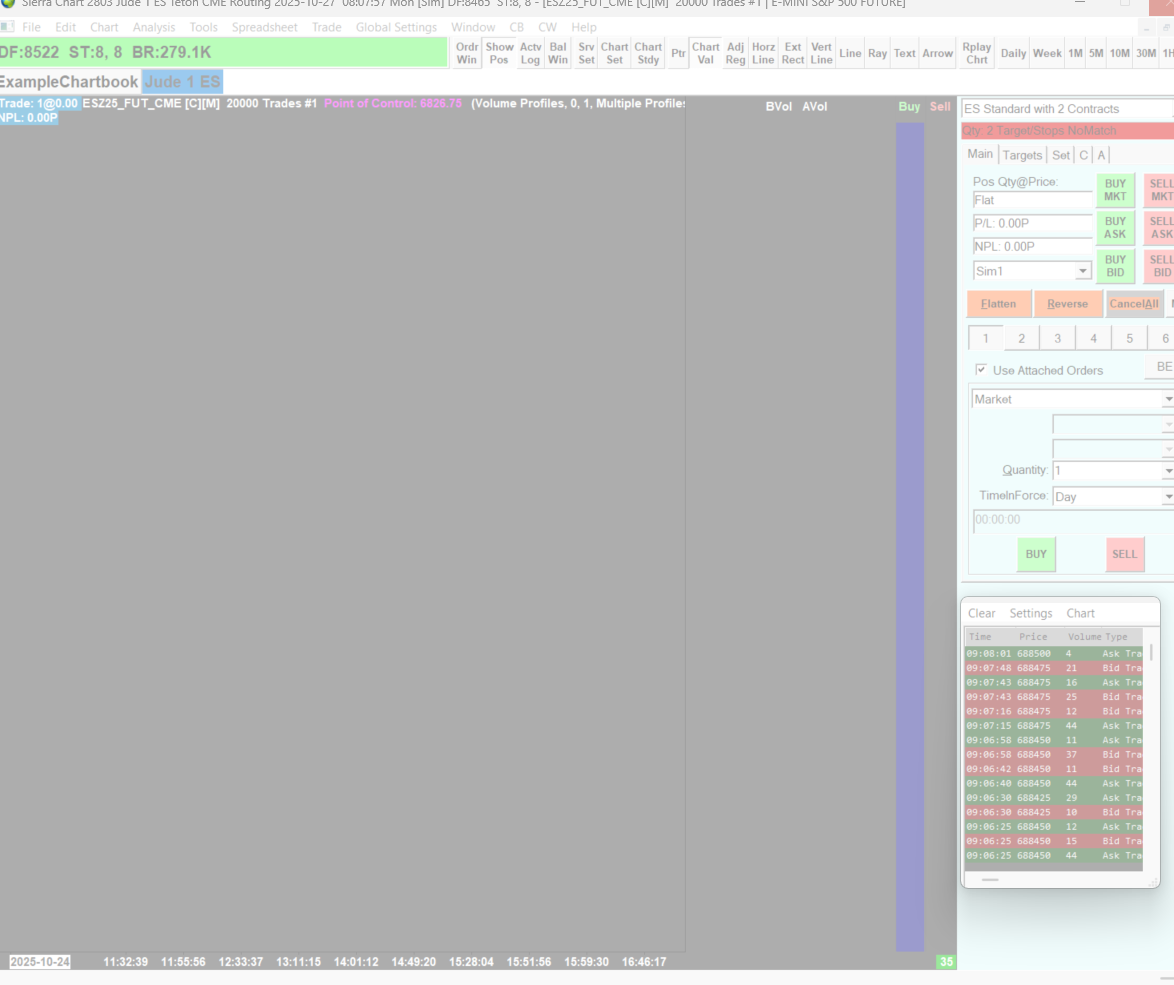Click the CancelAll button
This screenshot has width=1174, height=985.
tap(1134, 304)
